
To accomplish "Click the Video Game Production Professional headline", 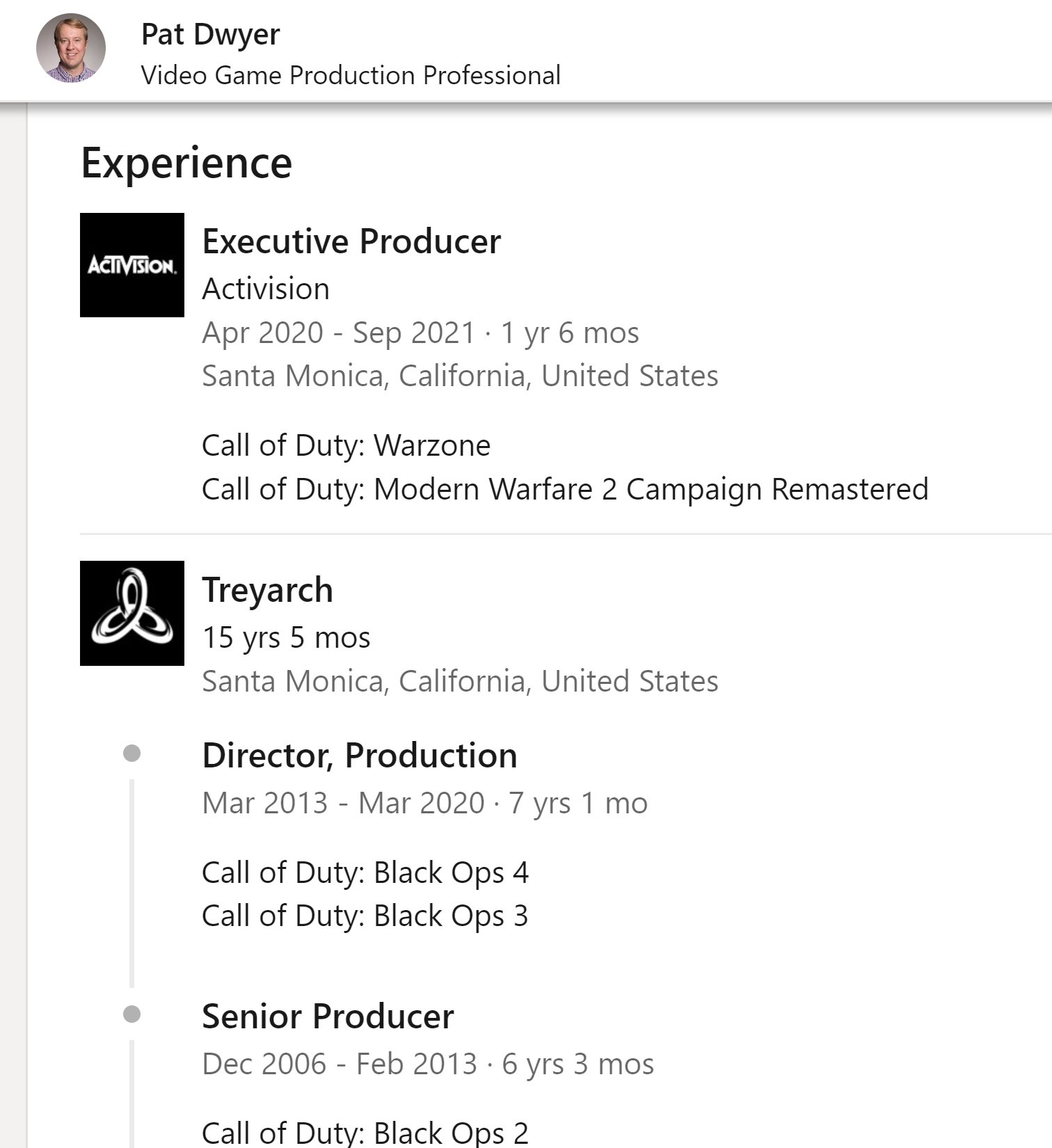I will point(351,75).
